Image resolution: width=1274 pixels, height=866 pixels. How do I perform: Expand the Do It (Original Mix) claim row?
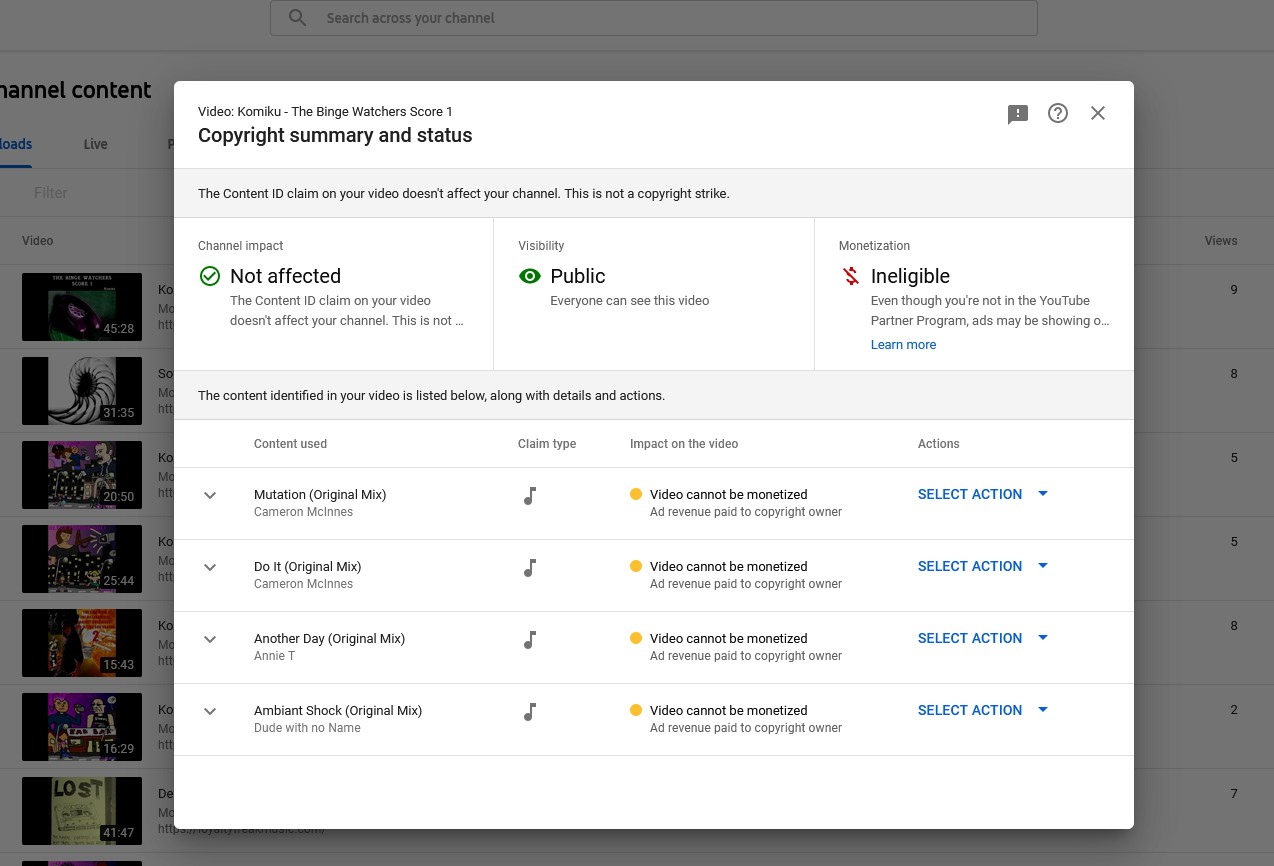210,567
